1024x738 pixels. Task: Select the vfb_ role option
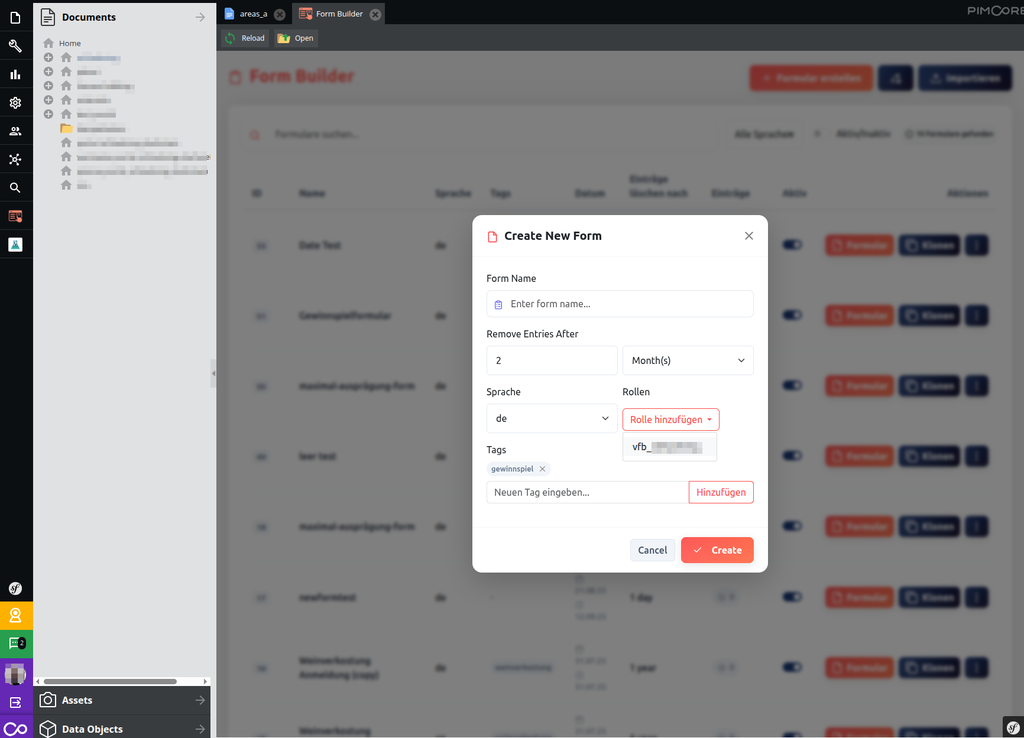(669, 447)
